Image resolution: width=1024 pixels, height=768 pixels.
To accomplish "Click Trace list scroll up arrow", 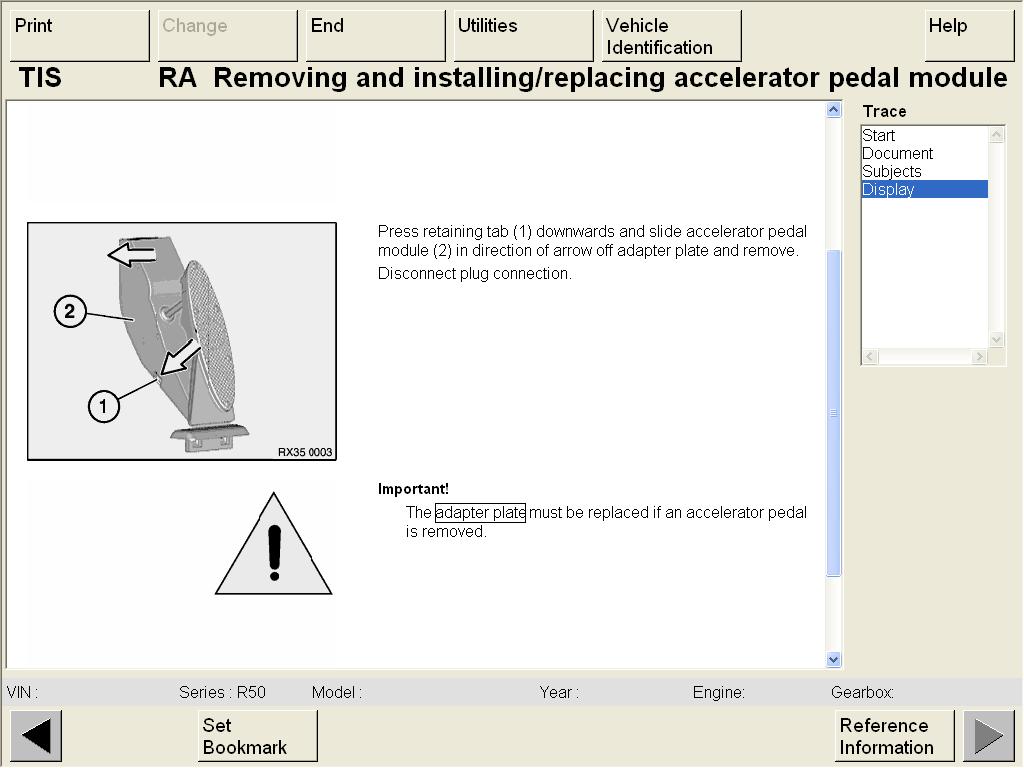I will pyautogui.click(x=996, y=135).
